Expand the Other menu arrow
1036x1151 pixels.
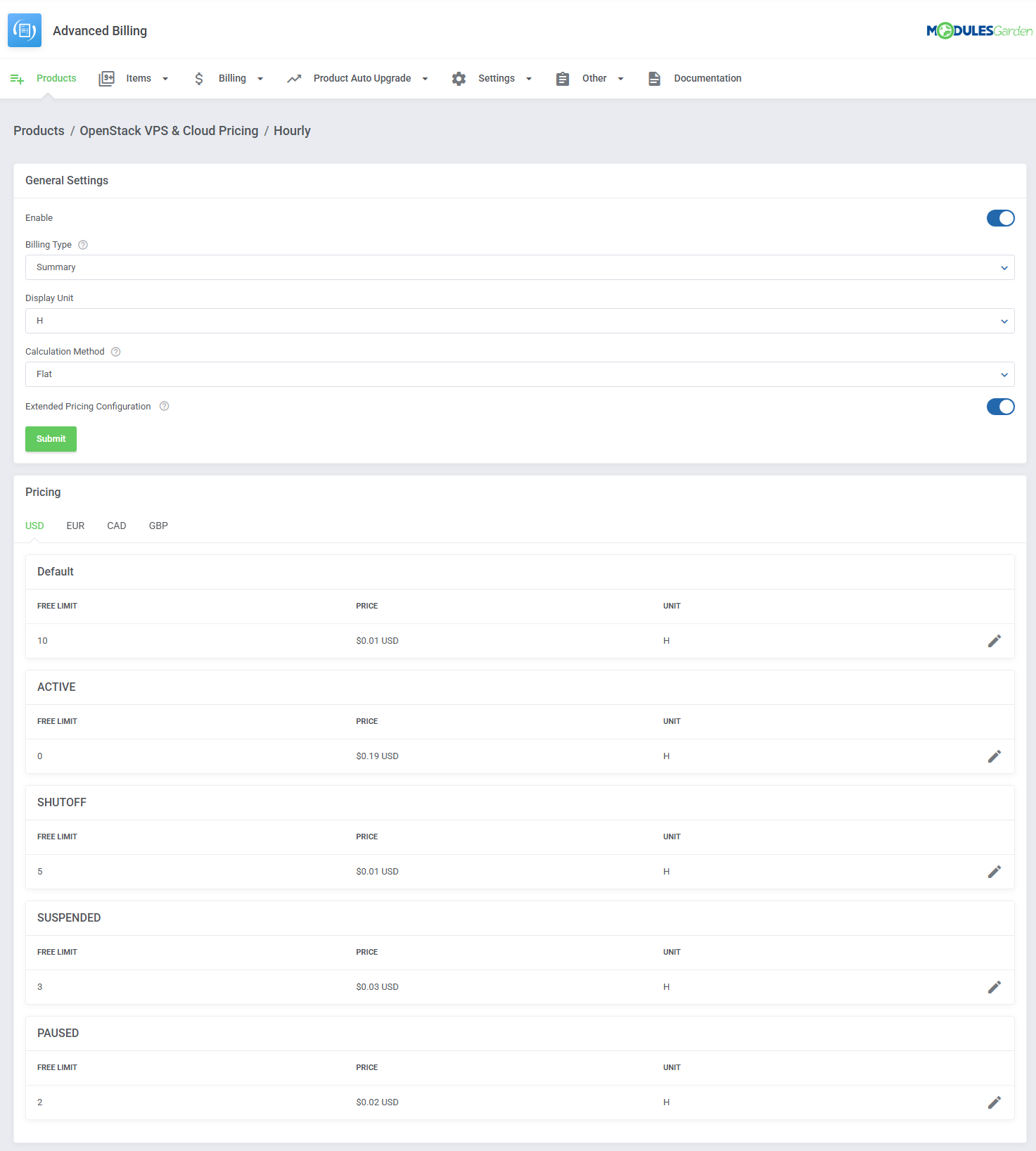(620, 79)
